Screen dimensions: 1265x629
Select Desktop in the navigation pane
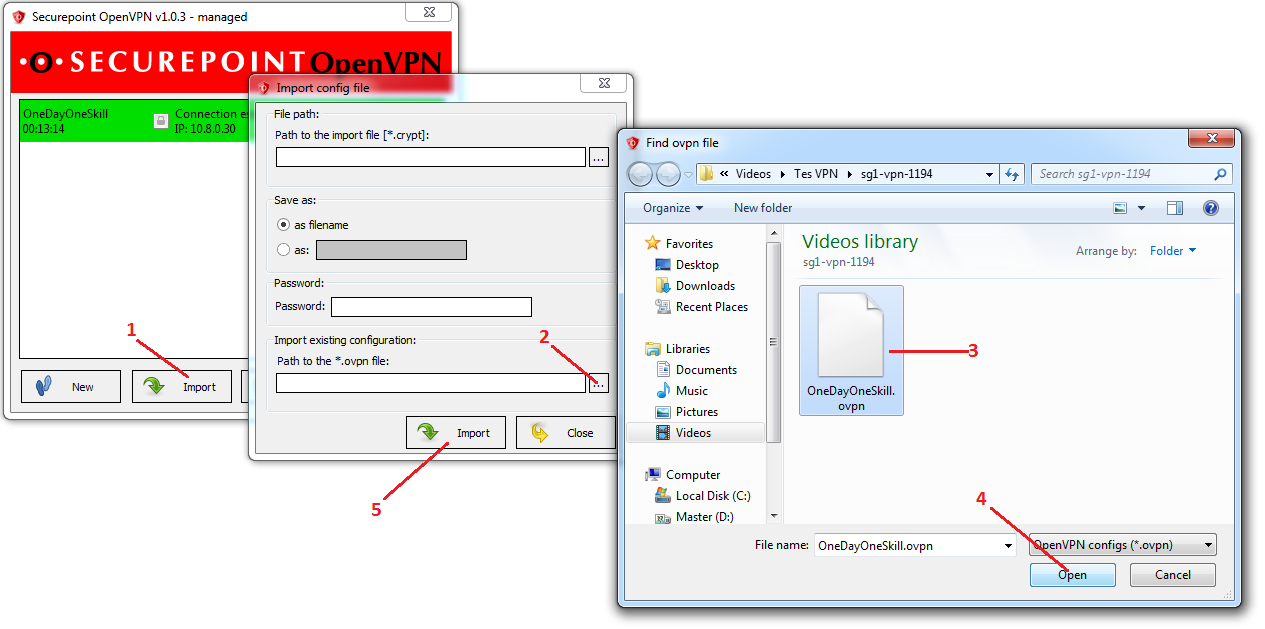point(697,264)
